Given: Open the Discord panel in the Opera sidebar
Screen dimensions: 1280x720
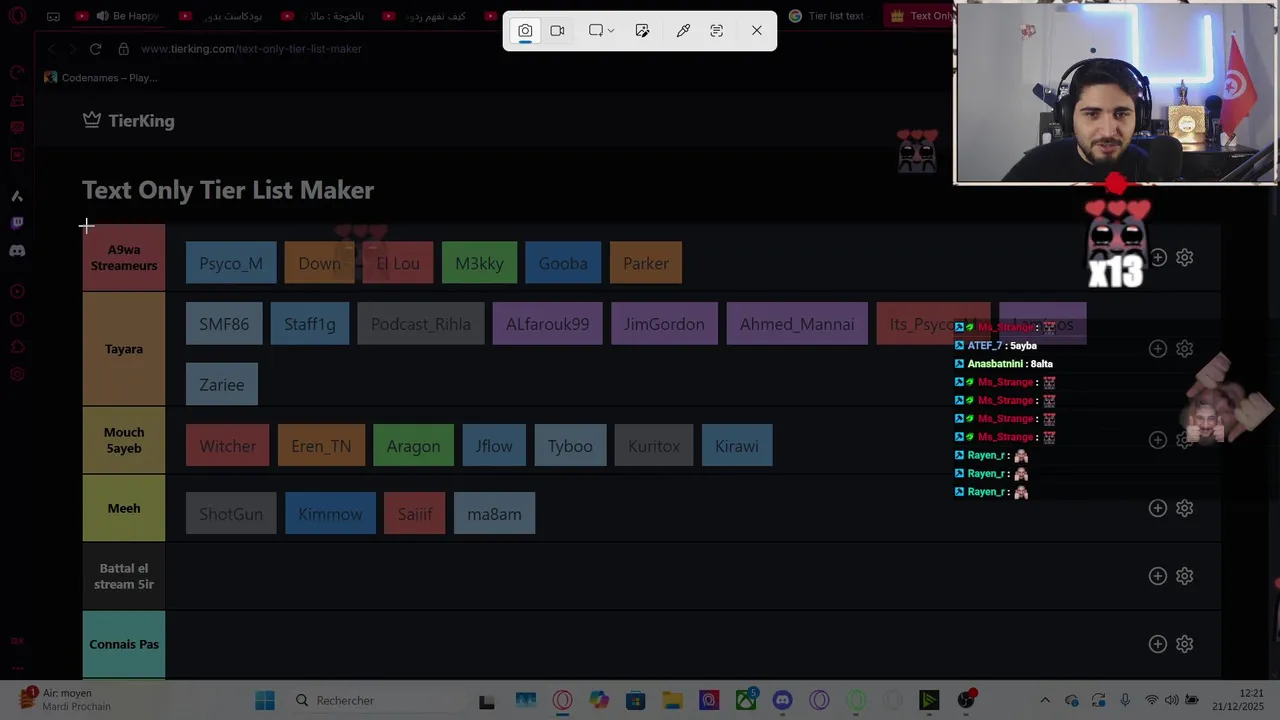Looking at the screenshot, I should (17, 251).
